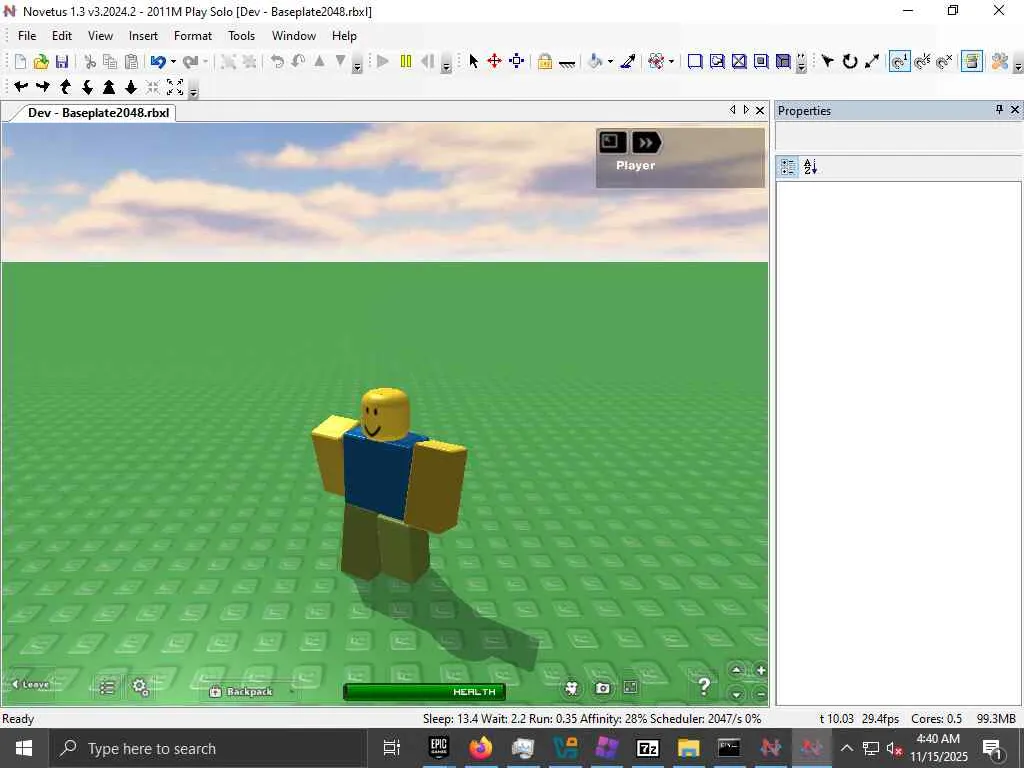Open the Material dropdown arrow
The width and height of the screenshot is (1024, 768).
point(671,62)
